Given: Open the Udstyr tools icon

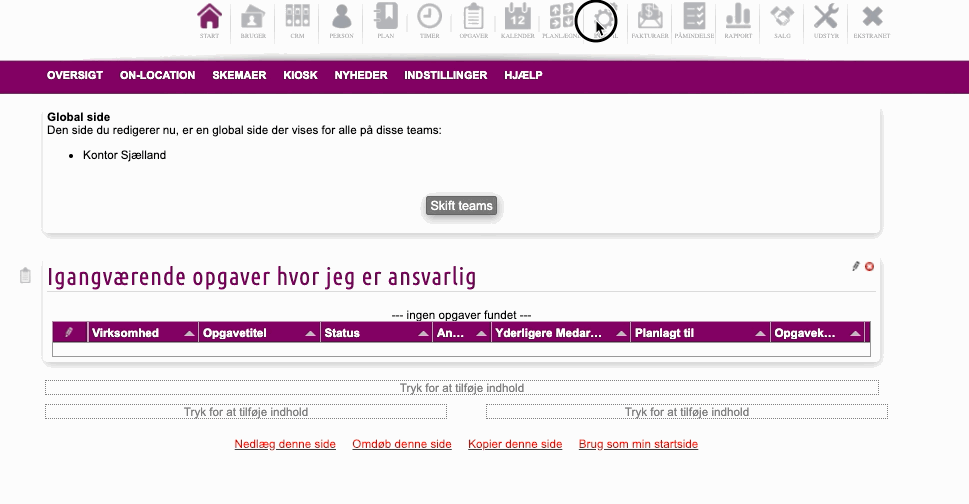Looking at the screenshot, I should point(826,18).
